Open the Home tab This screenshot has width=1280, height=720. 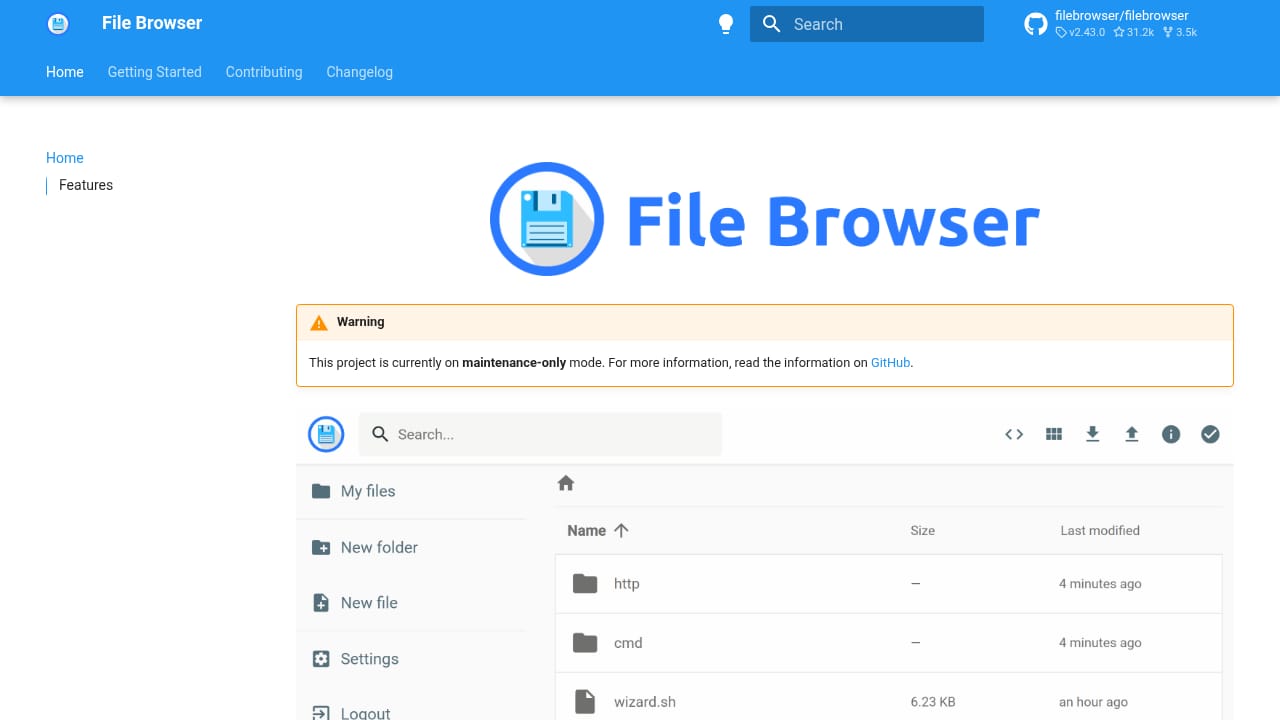click(x=65, y=72)
